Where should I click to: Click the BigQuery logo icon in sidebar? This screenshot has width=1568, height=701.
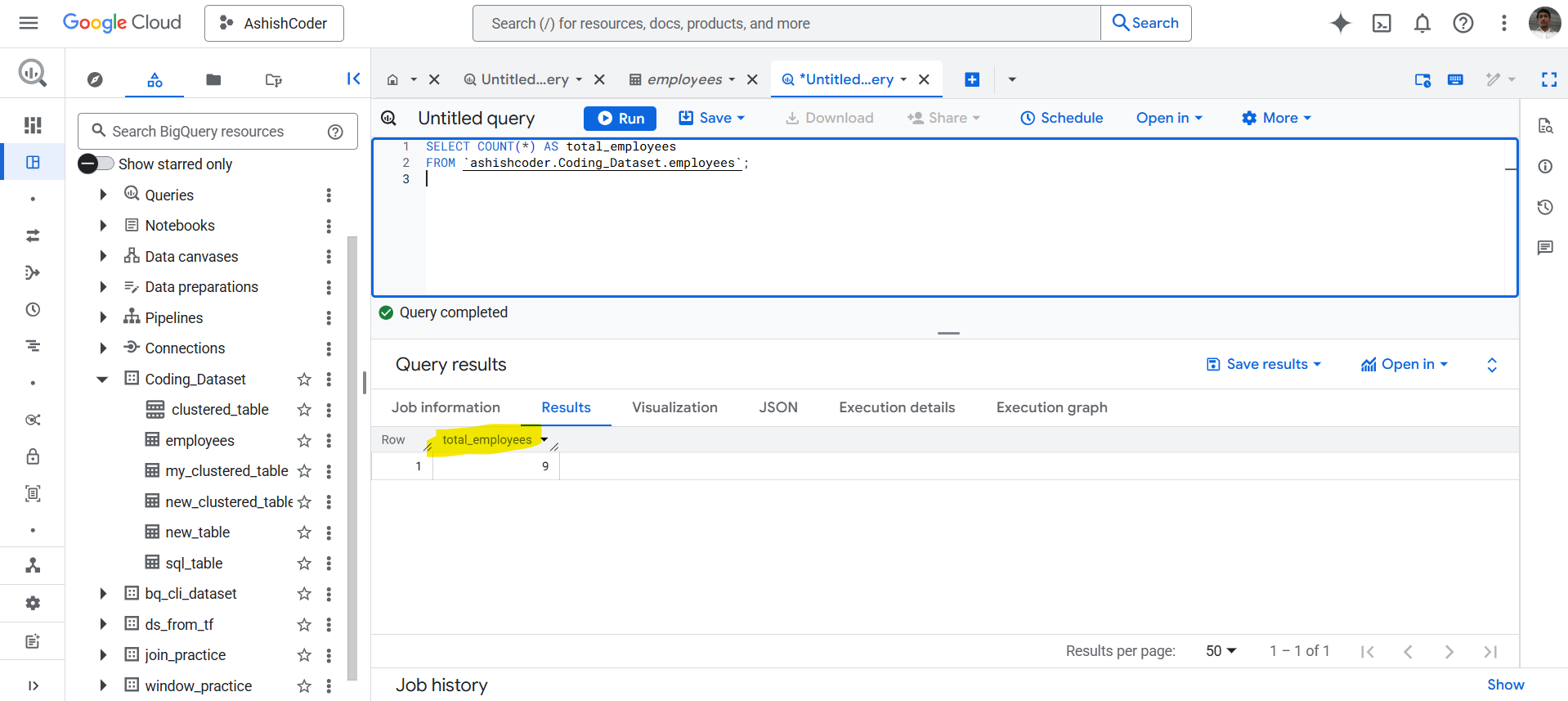click(33, 74)
